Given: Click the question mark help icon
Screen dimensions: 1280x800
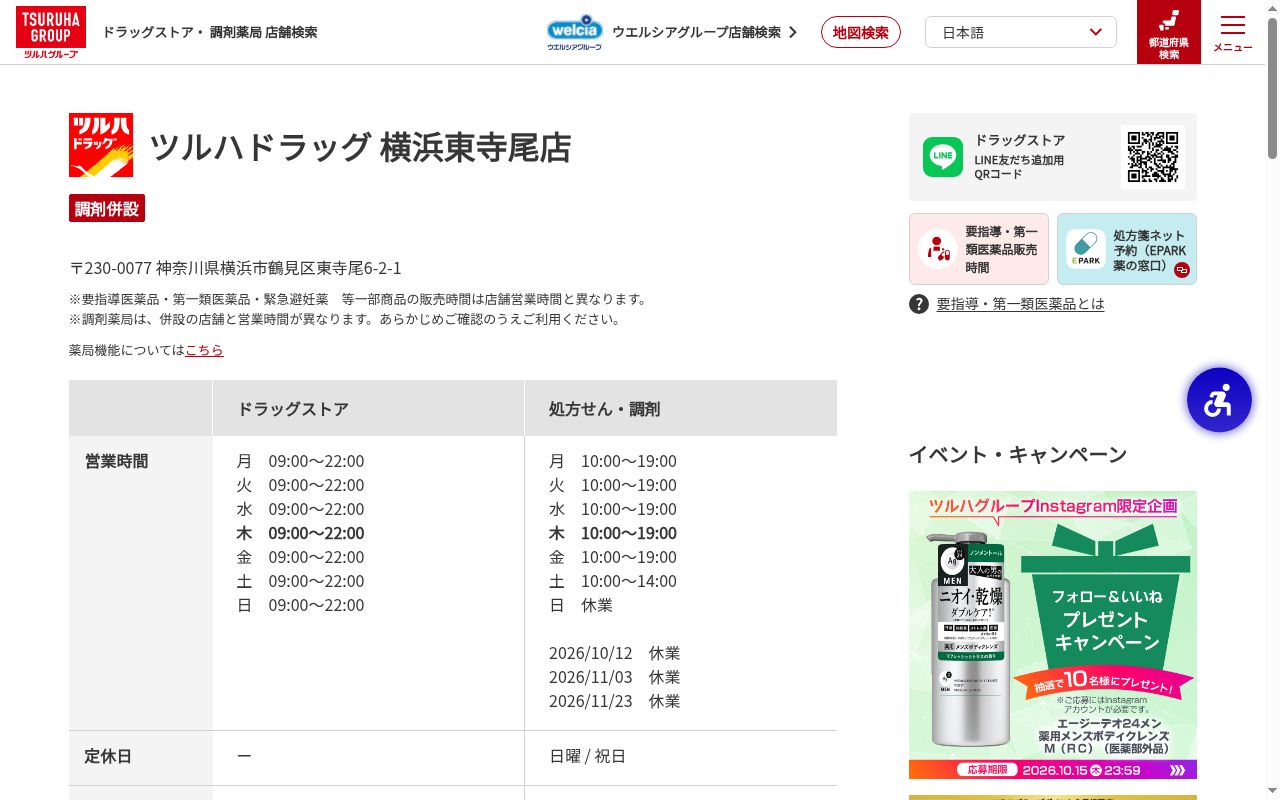Looking at the screenshot, I should tap(919, 304).
